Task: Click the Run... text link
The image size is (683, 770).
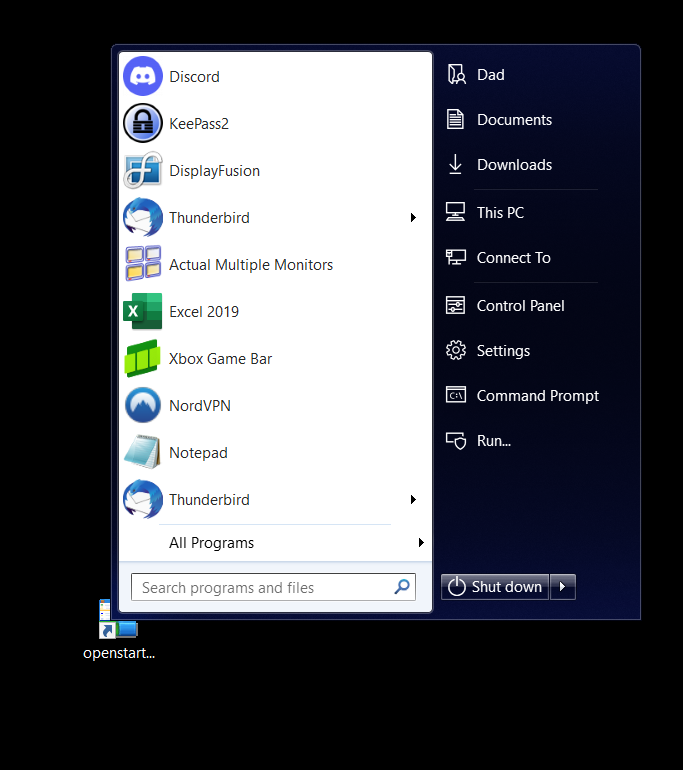Action: click(x=494, y=440)
